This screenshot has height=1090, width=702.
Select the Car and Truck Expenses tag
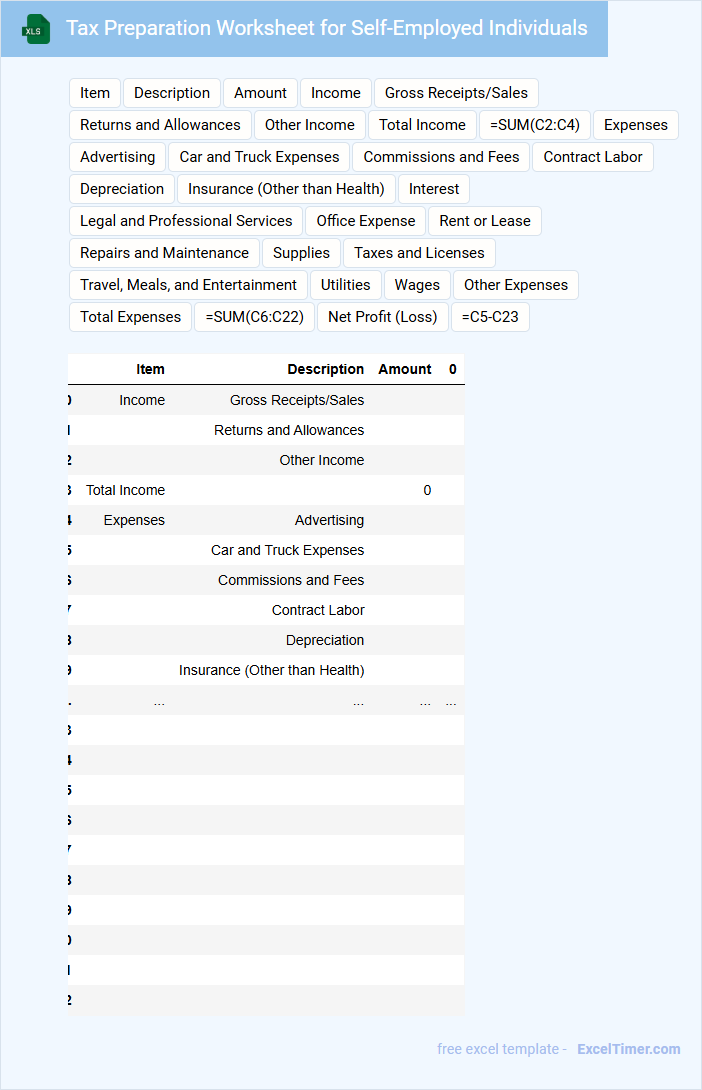point(259,157)
